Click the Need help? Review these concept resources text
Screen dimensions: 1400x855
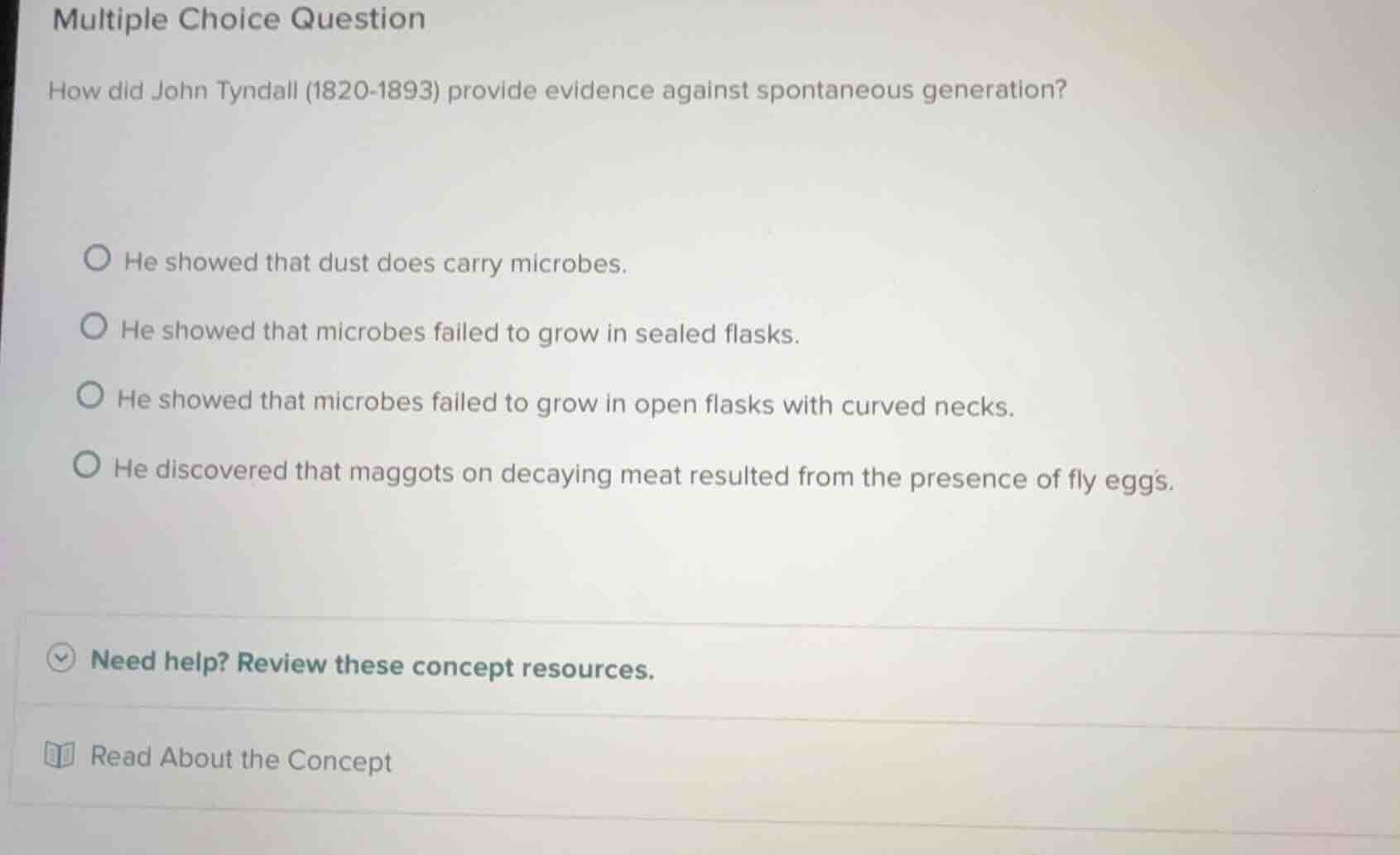(x=371, y=665)
